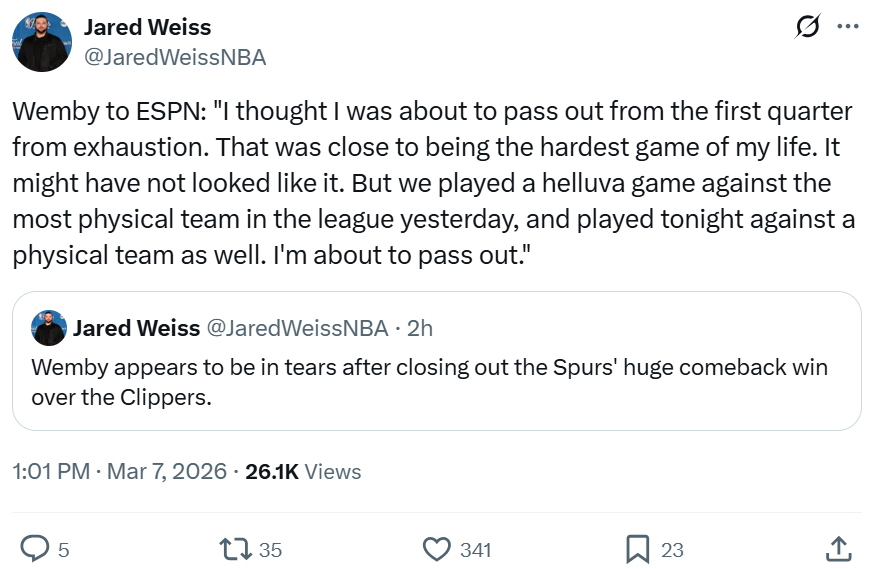Open Jared Weiss profile picture
The width and height of the screenshot is (874, 569).
pyautogui.click(x=42, y=42)
